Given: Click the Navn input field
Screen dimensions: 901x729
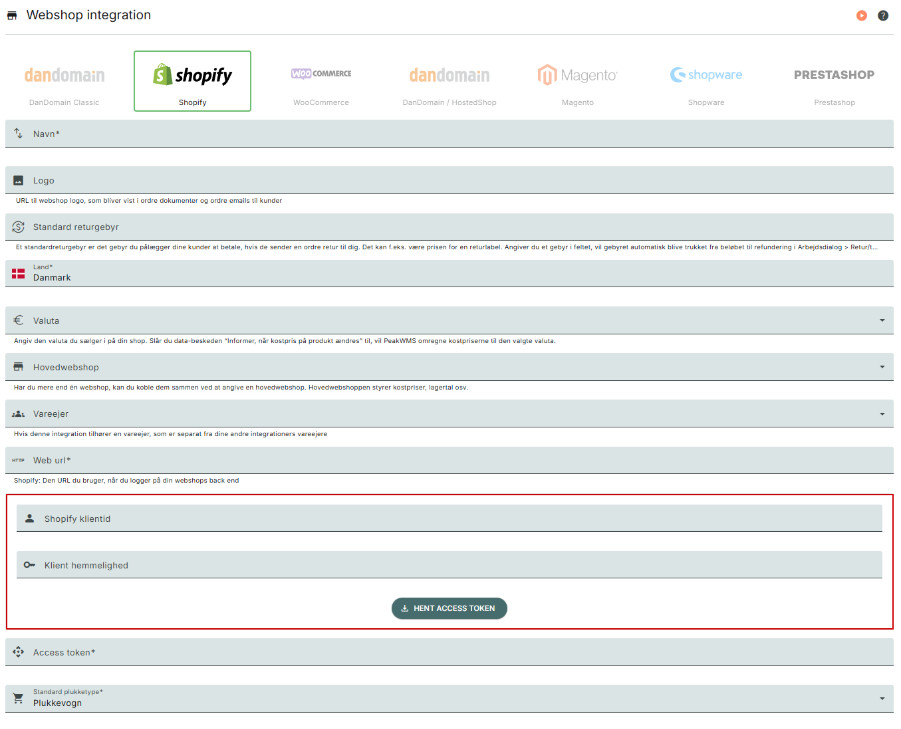Looking at the screenshot, I should 449,134.
